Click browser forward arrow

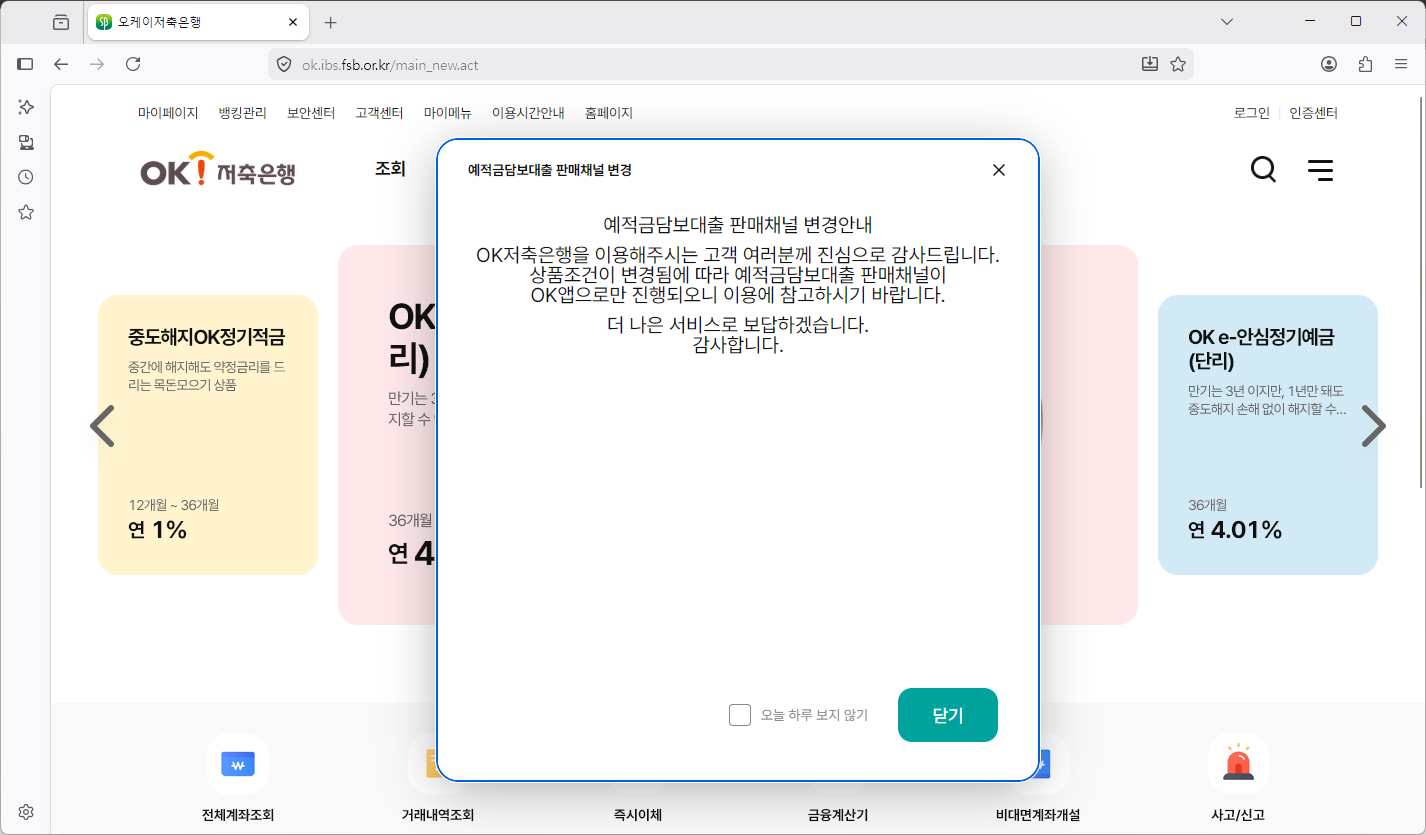click(x=97, y=64)
